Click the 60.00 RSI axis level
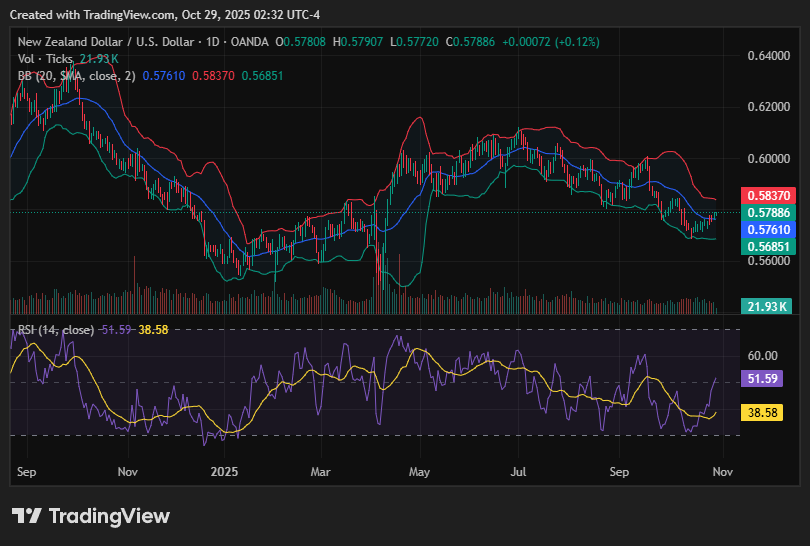 point(763,355)
